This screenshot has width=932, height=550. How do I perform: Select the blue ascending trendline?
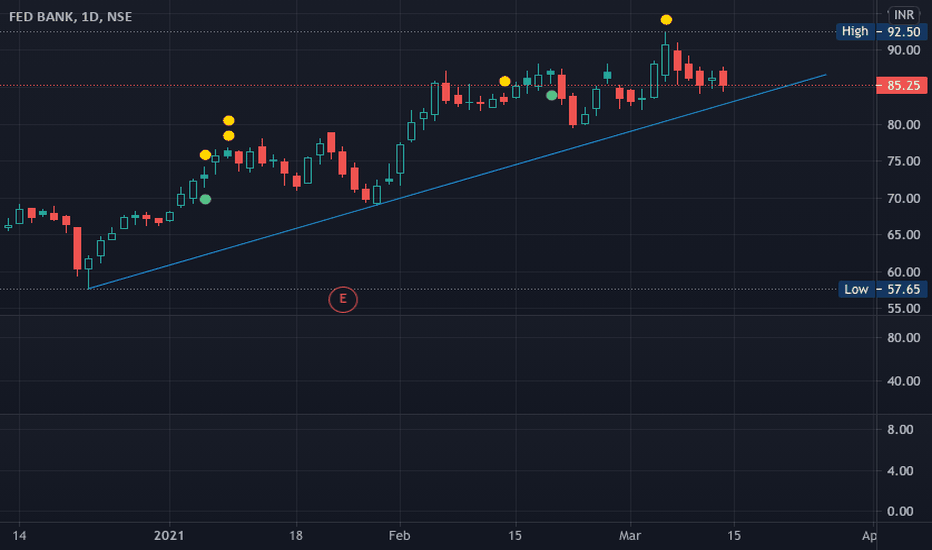pyautogui.click(x=456, y=182)
